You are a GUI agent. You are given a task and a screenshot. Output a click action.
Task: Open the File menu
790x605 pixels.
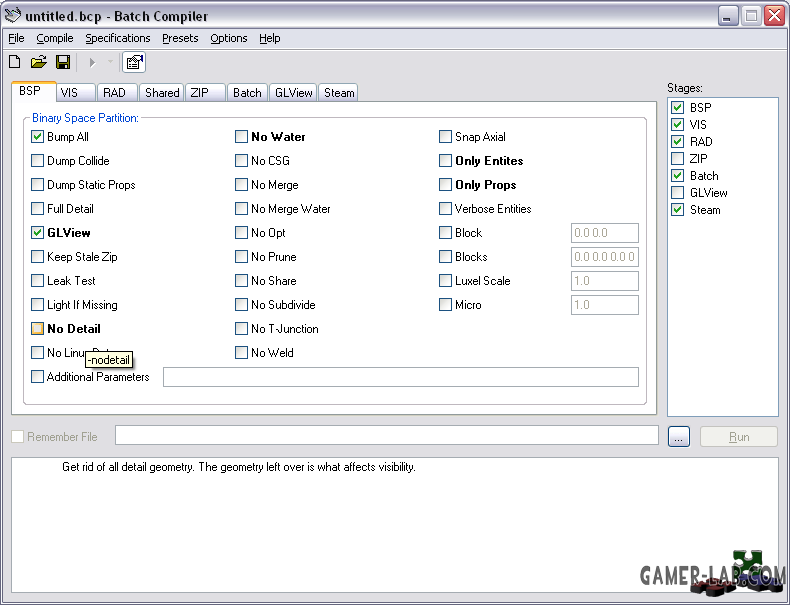(16, 38)
